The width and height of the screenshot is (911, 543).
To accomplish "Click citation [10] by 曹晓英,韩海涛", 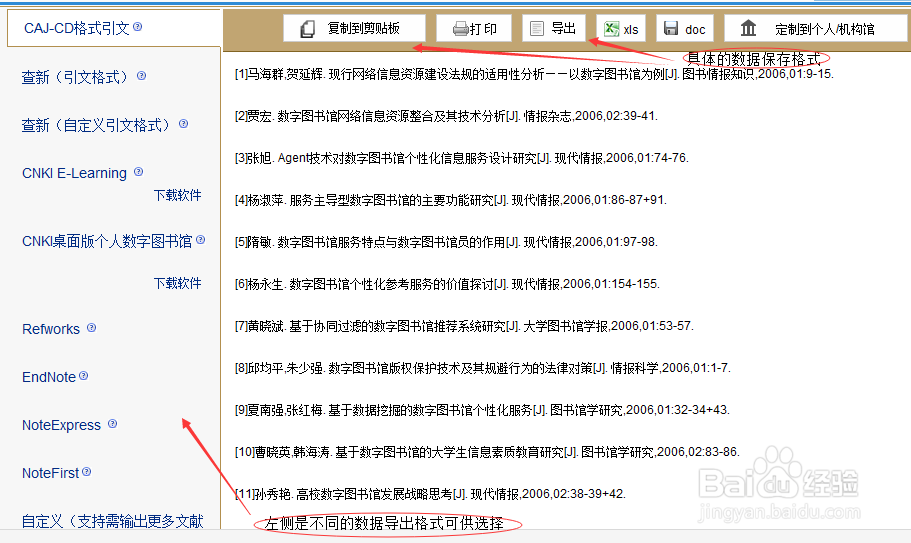I will 487,452.
